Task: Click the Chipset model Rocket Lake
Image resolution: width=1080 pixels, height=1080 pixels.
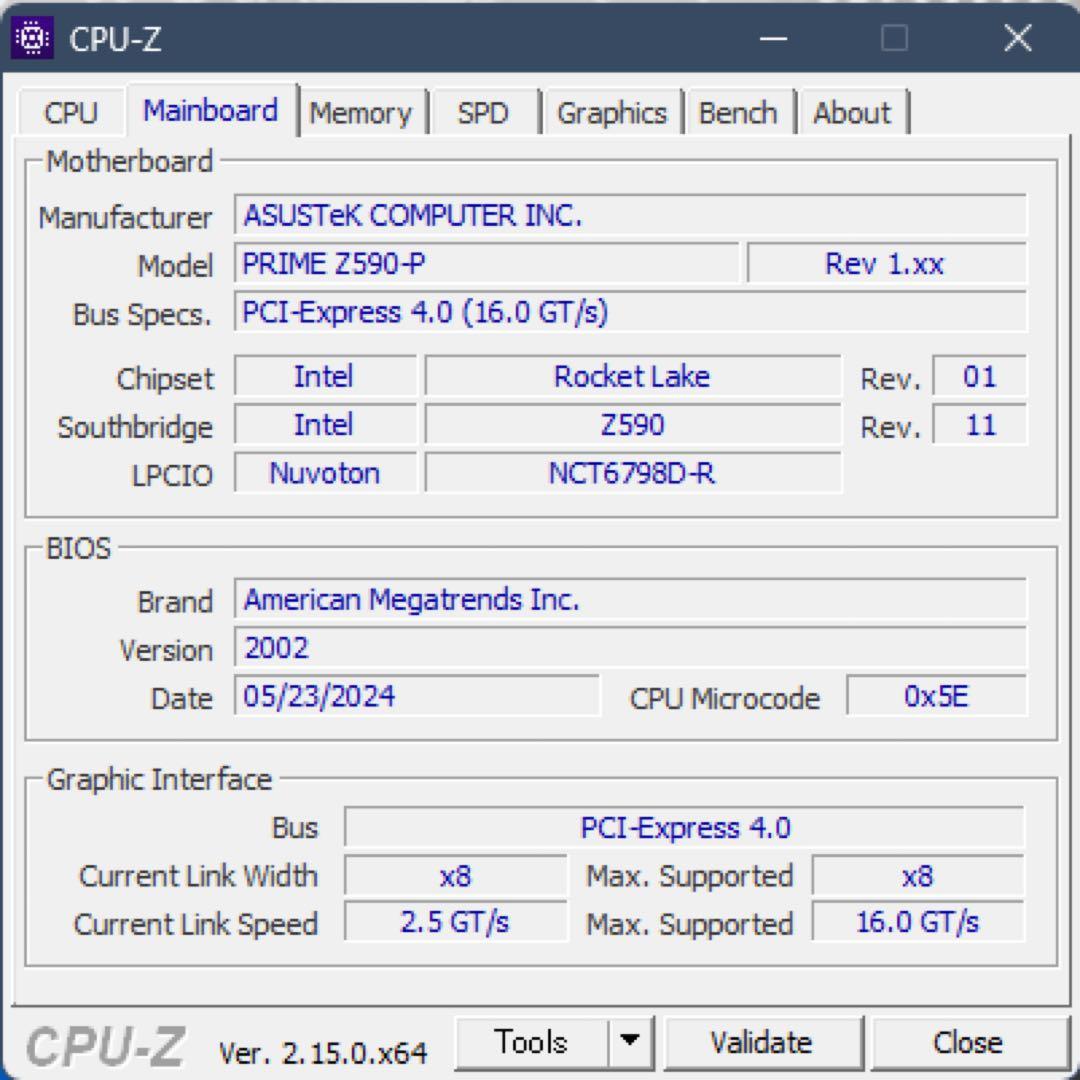Action: point(633,376)
